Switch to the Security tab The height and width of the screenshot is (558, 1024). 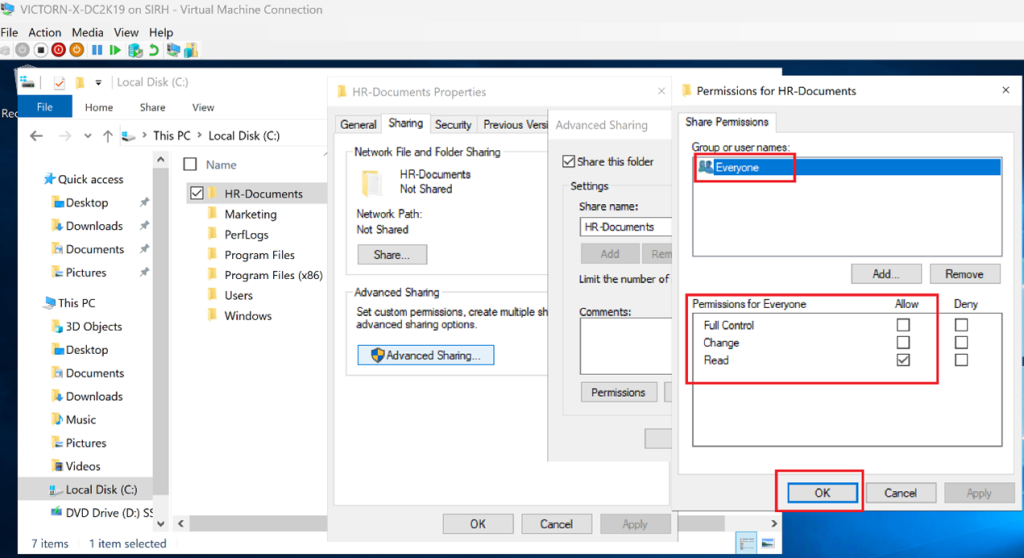tap(453, 125)
